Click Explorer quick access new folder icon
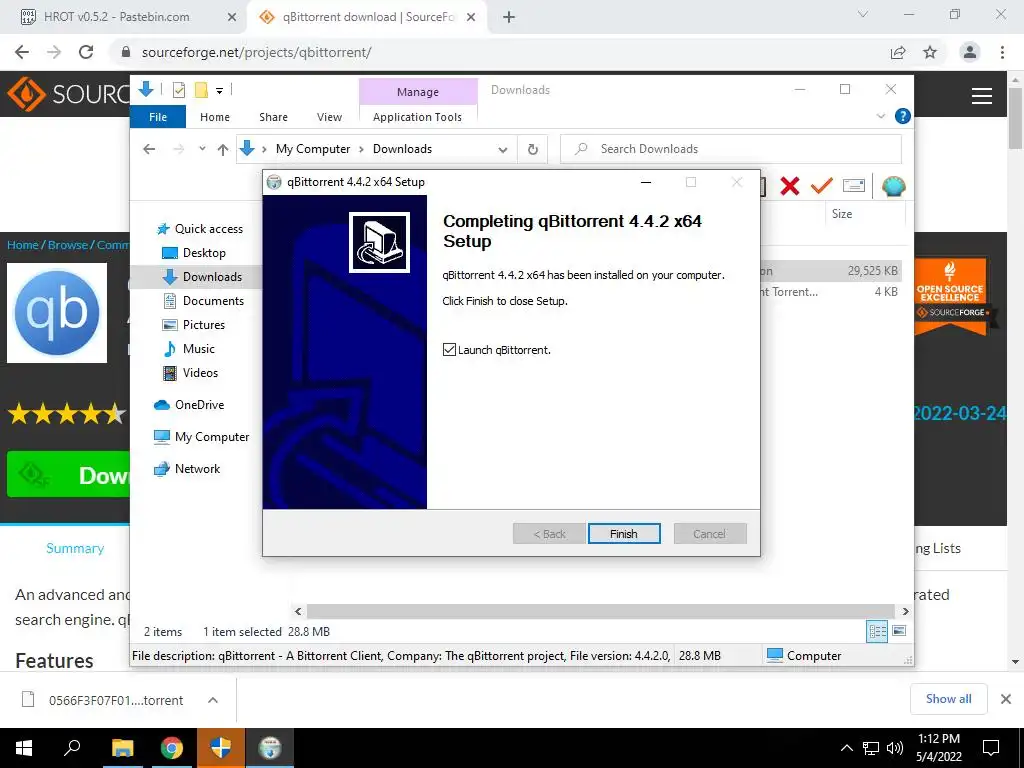The height and width of the screenshot is (768, 1024). (x=201, y=90)
